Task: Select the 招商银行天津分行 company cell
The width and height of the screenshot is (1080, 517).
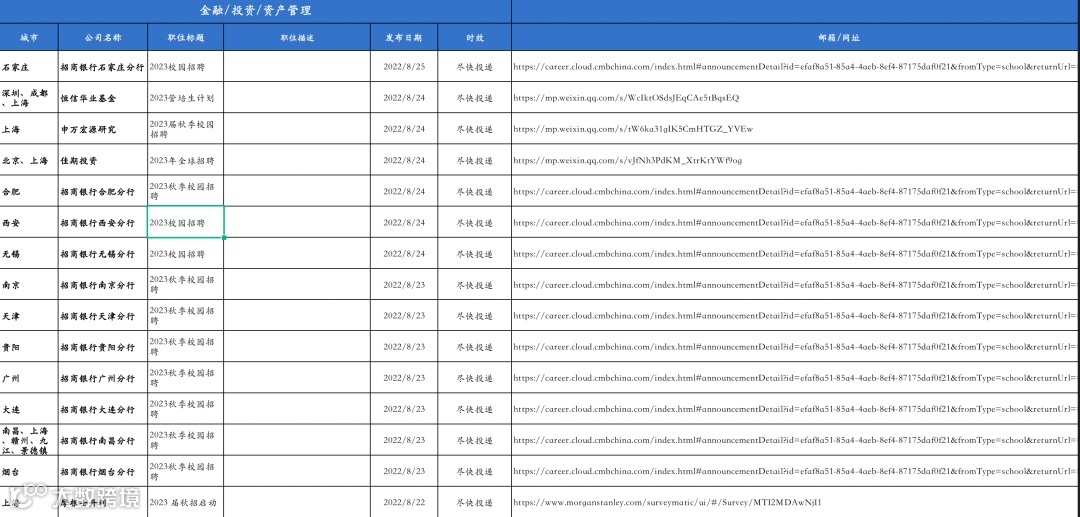Action: point(103,315)
